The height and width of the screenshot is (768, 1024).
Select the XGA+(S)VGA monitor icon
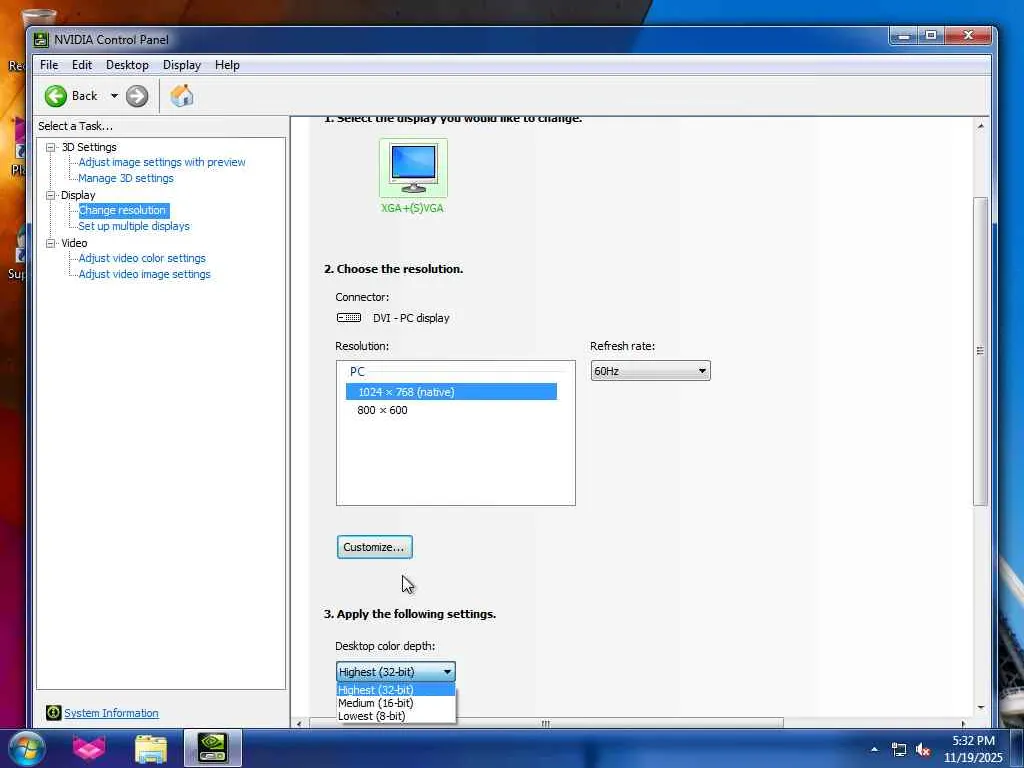tap(413, 168)
